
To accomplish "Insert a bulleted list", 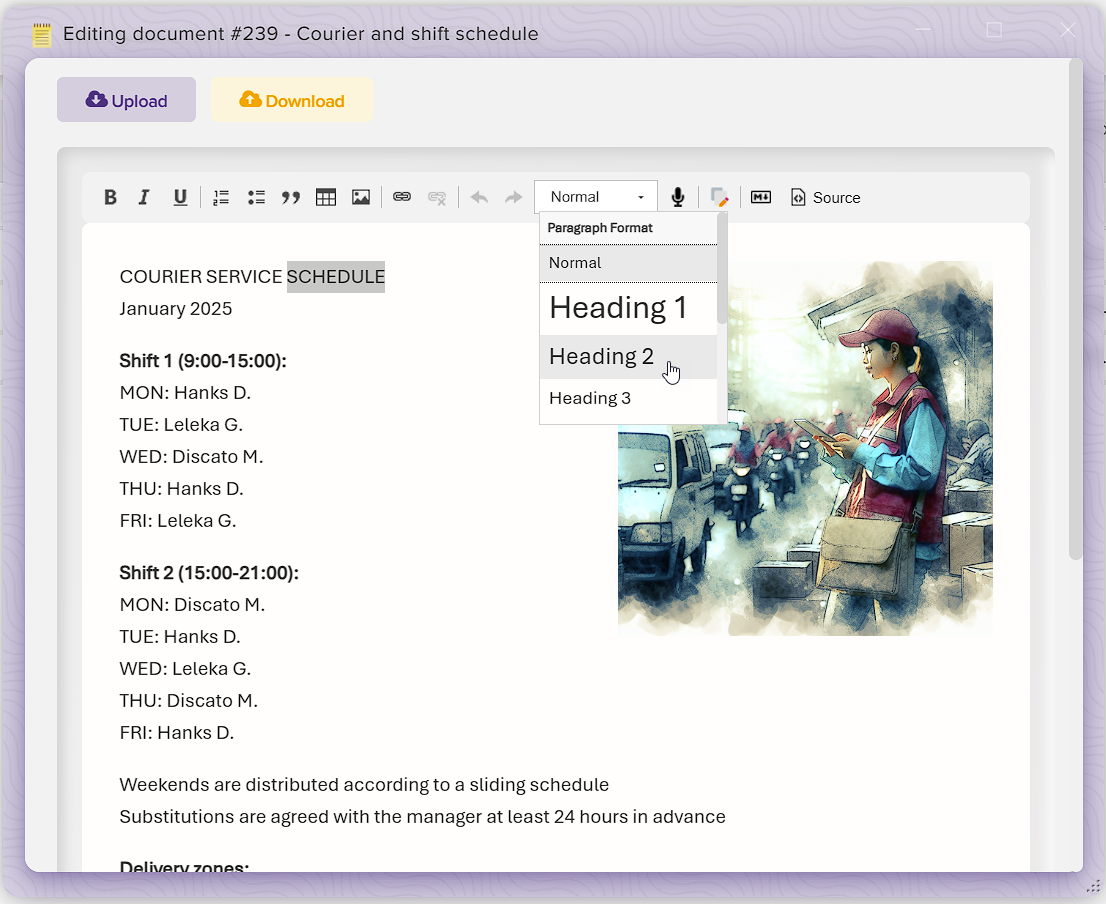I will 256,197.
